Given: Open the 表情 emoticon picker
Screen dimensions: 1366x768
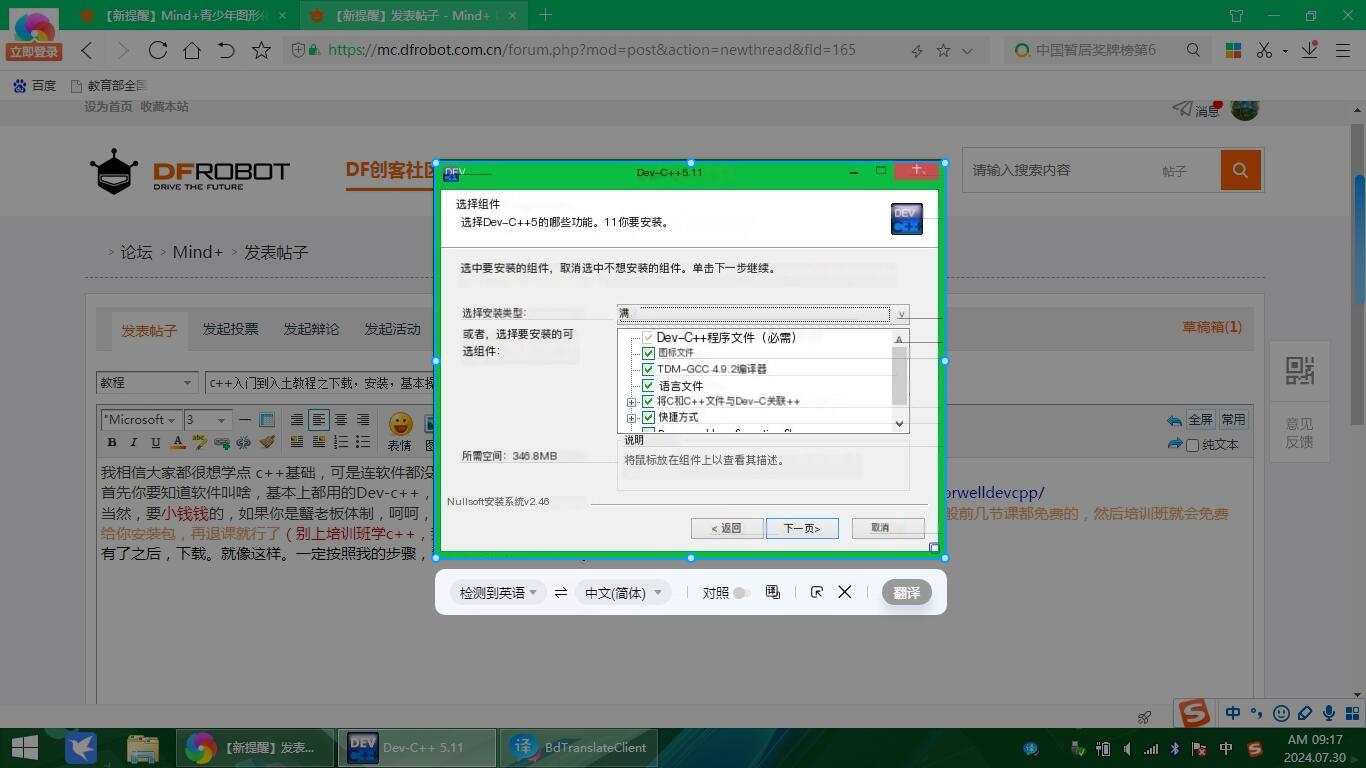Looking at the screenshot, I should (x=400, y=431).
